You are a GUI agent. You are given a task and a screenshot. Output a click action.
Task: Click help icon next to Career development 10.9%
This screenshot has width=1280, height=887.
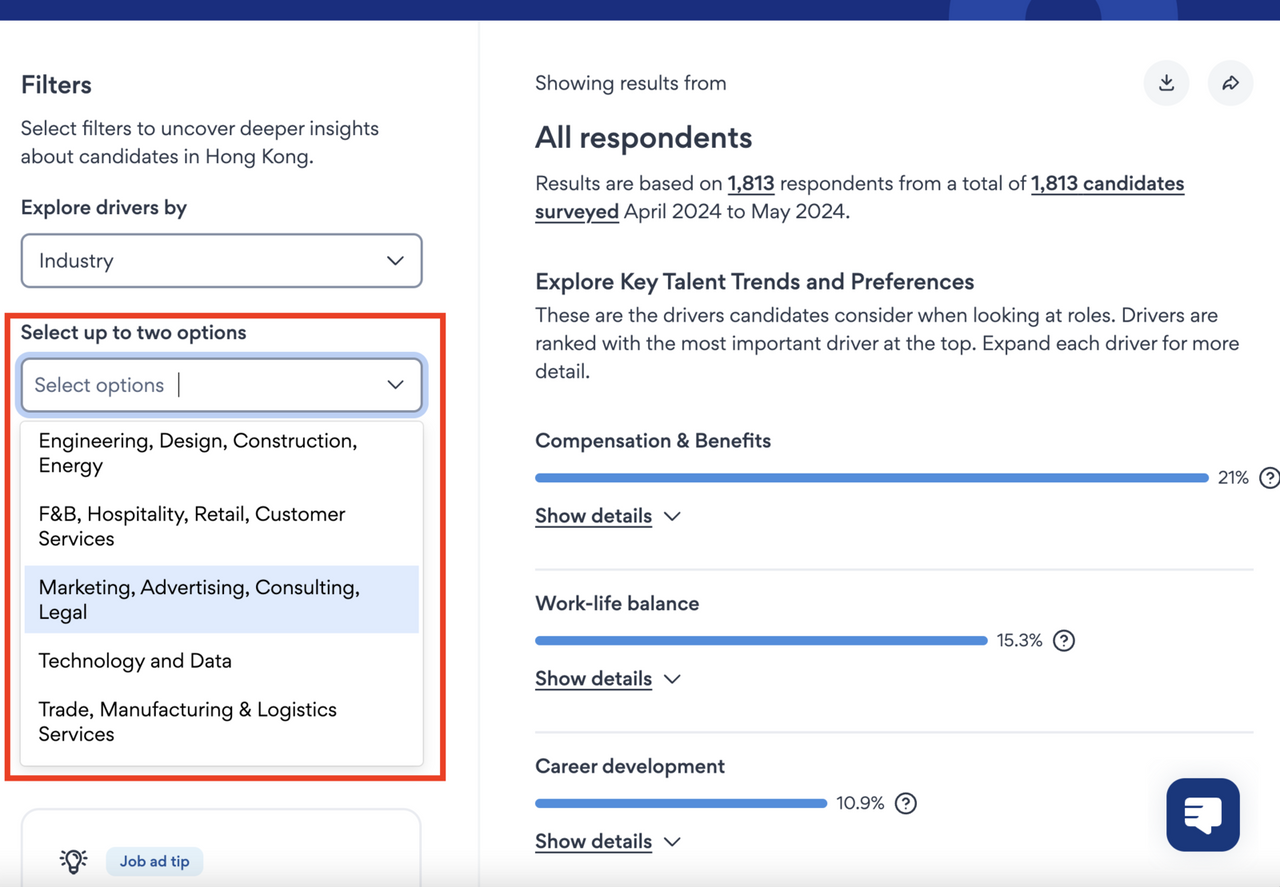click(905, 803)
